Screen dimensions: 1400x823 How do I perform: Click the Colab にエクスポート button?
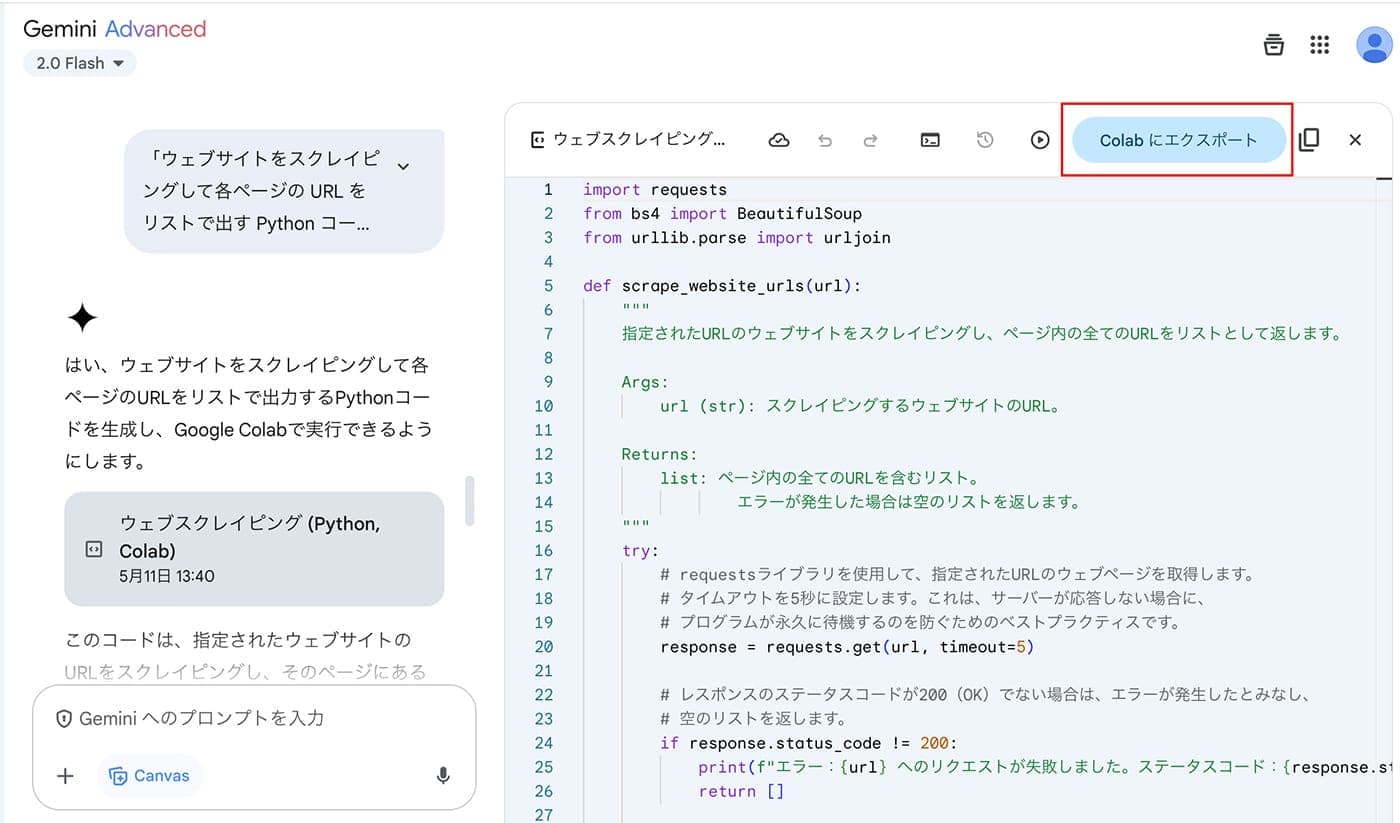(x=1178, y=140)
